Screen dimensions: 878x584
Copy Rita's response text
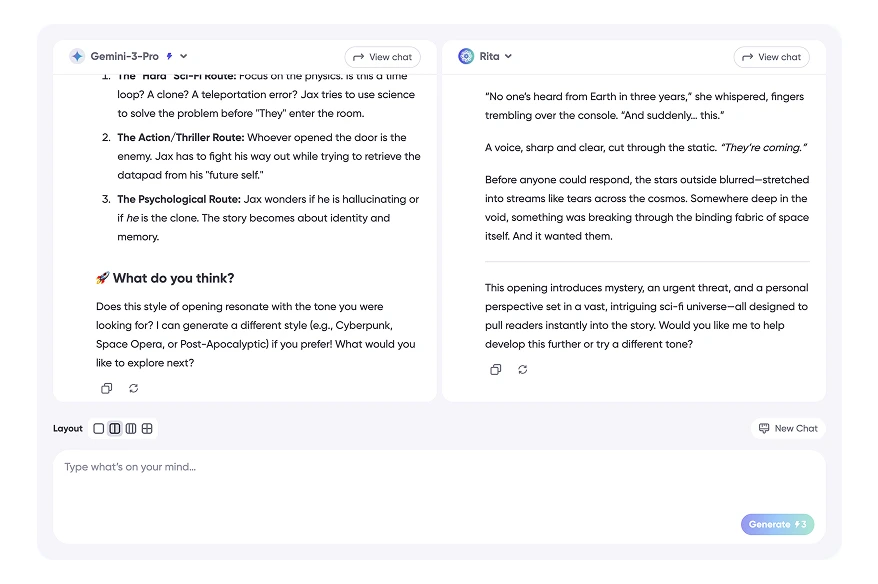click(495, 369)
